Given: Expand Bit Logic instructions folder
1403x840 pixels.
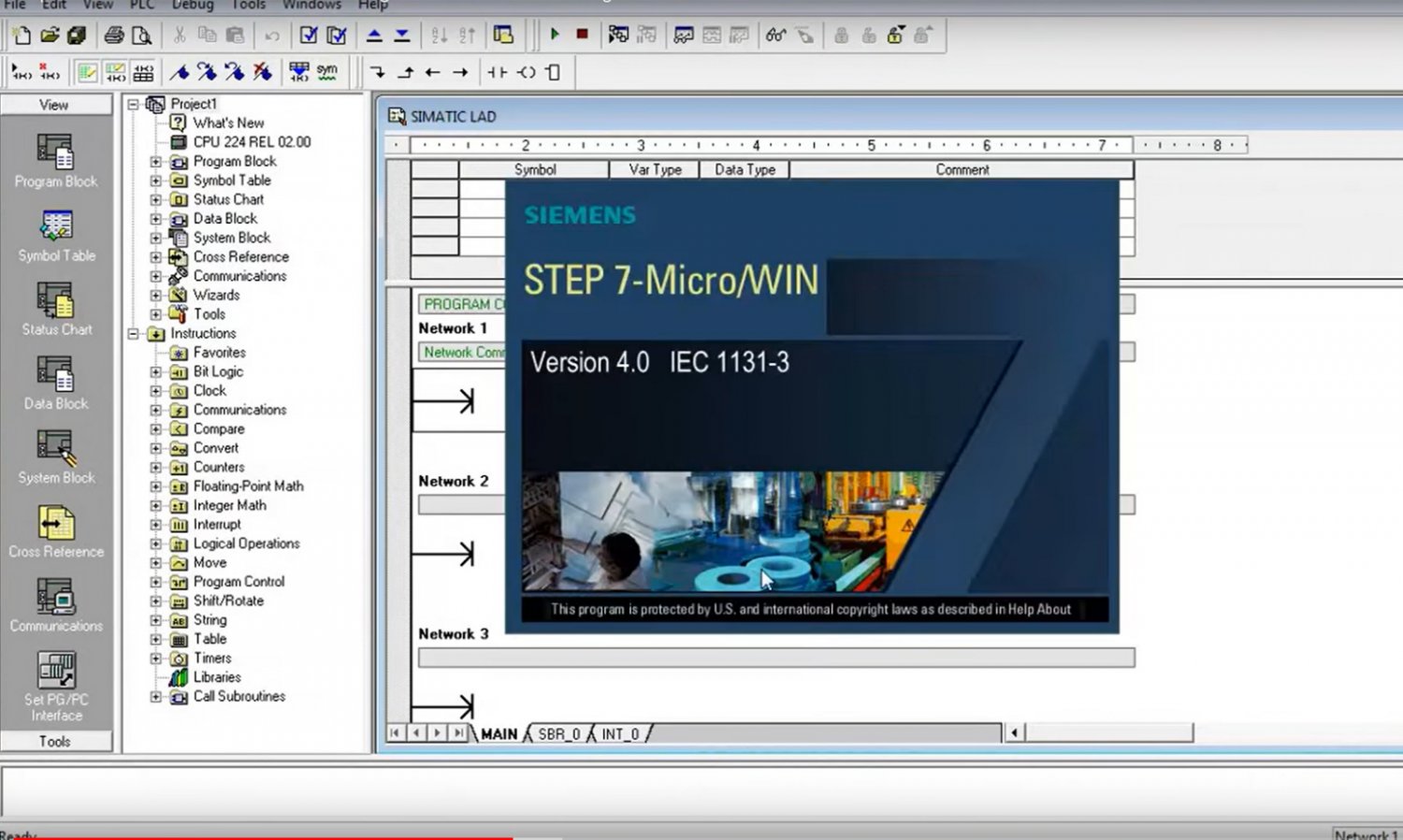Looking at the screenshot, I should click(x=156, y=371).
